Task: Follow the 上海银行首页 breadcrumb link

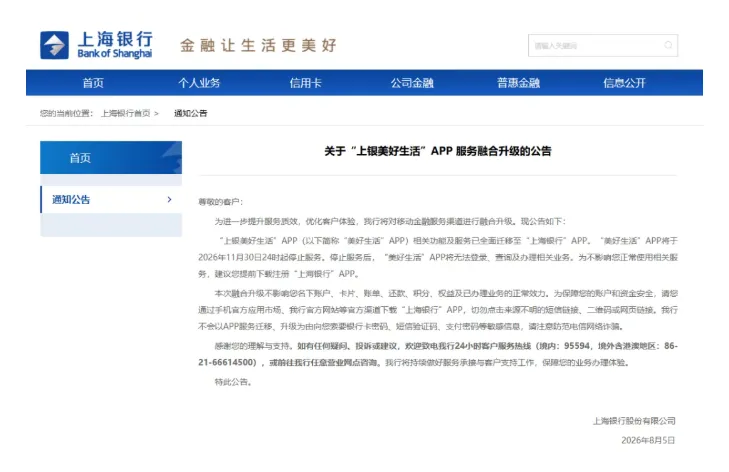Action: tap(126, 113)
